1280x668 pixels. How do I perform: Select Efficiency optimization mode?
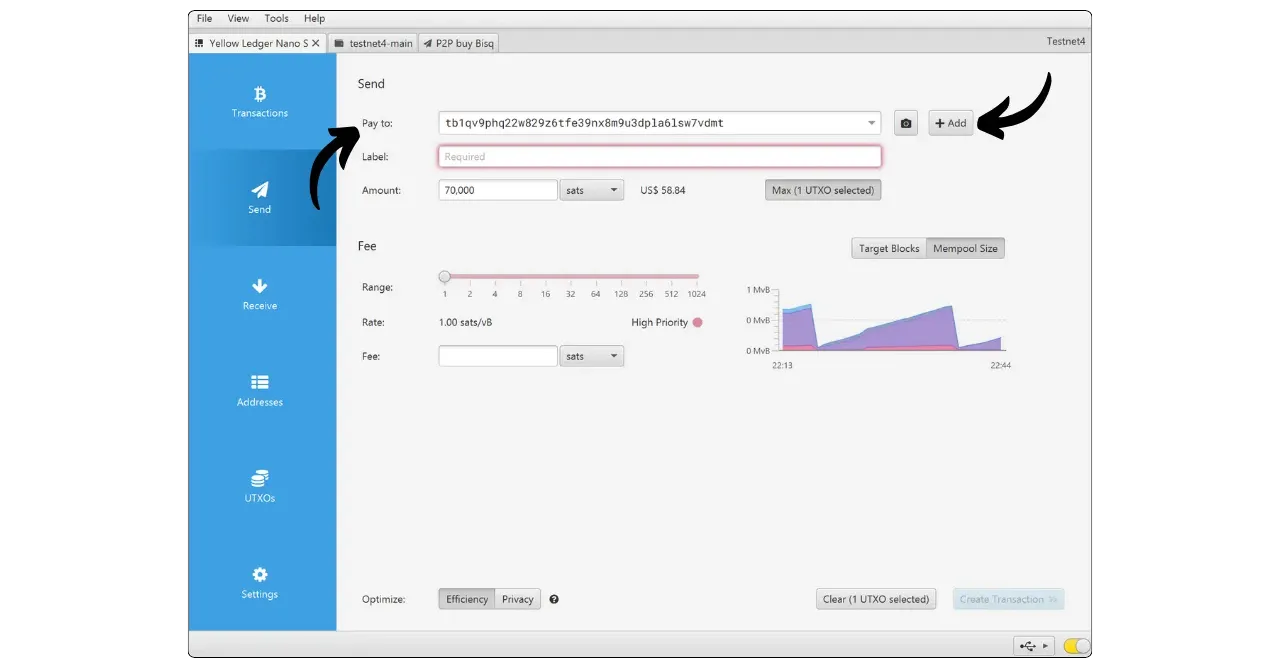467,599
